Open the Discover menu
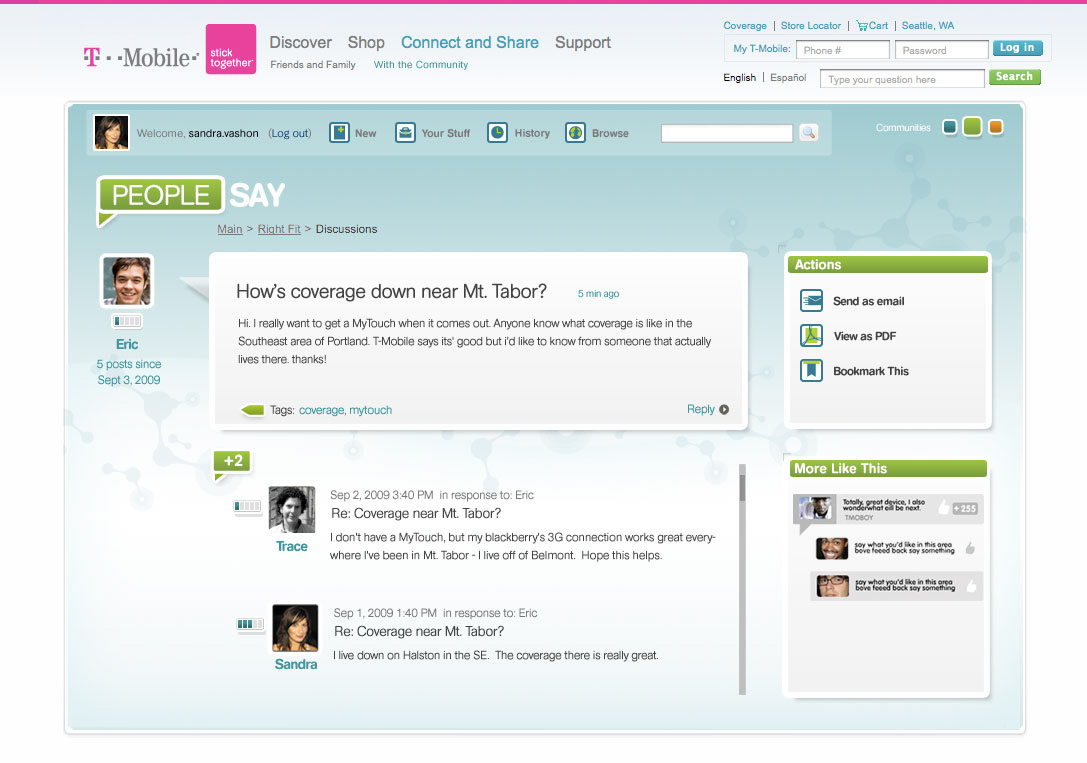 click(300, 42)
